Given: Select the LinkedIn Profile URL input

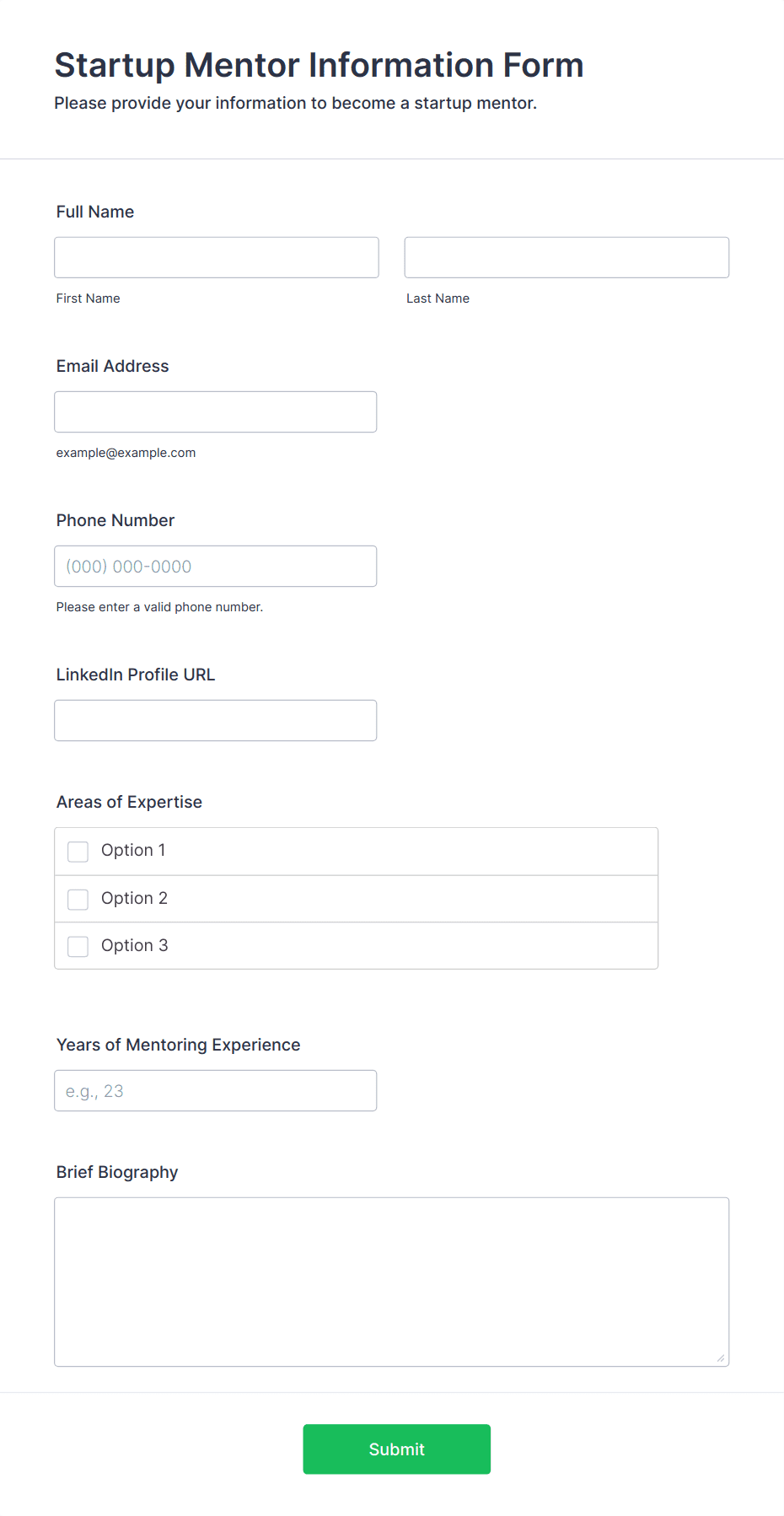Looking at the screenshot, I should click(216, 720).
